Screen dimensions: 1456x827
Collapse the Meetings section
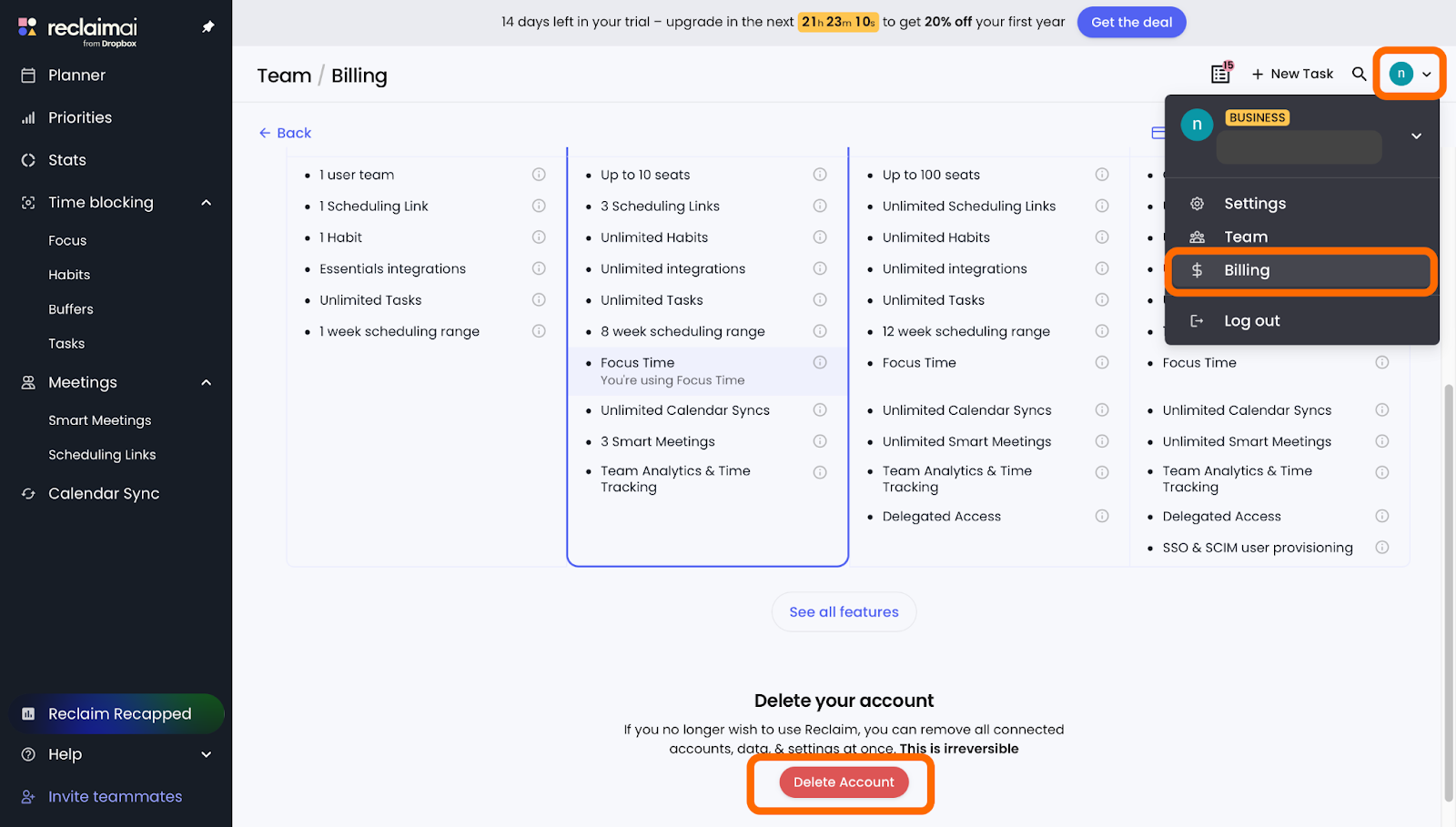click(207, 383)
